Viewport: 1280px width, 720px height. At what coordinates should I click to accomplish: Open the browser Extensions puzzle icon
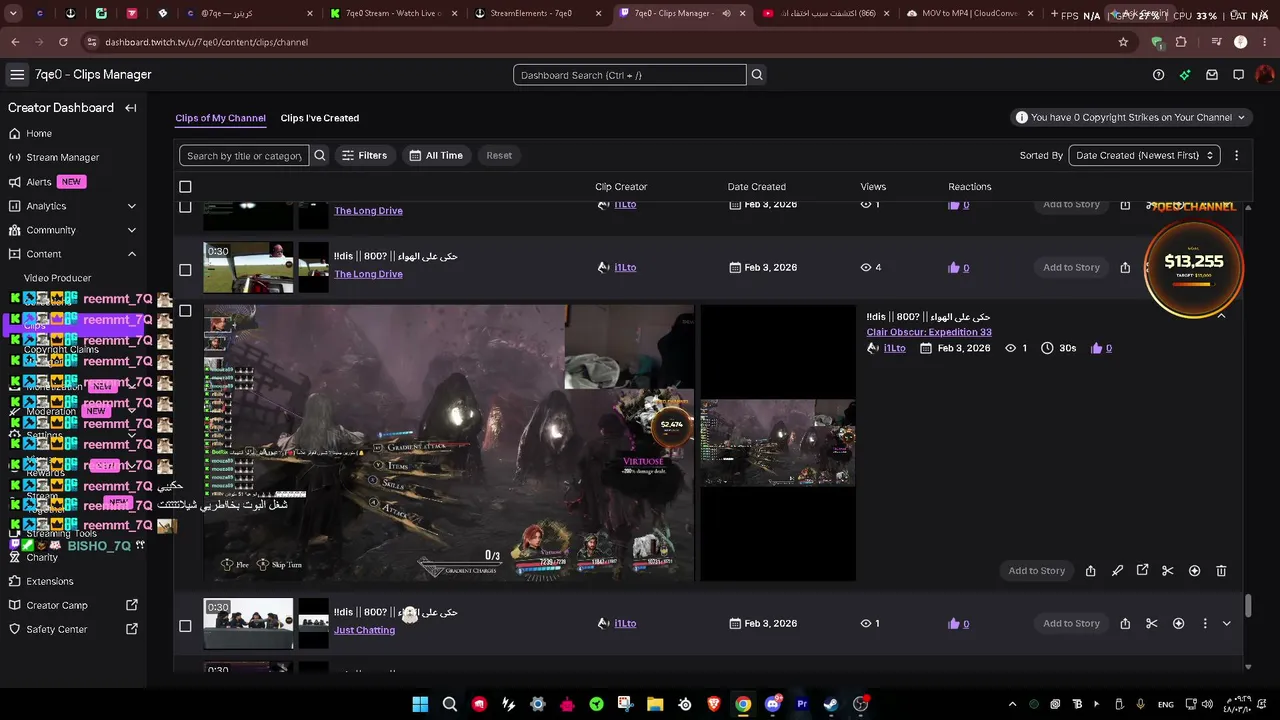1181,42
